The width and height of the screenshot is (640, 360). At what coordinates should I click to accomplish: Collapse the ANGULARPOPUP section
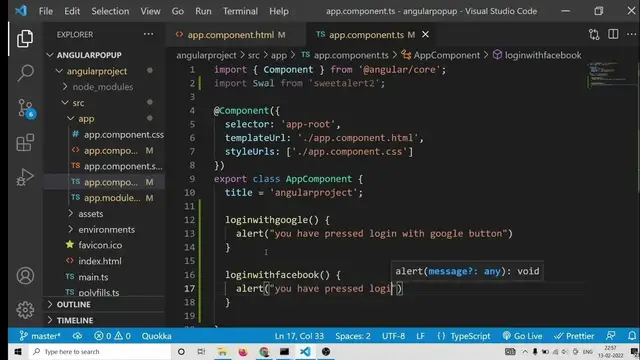click(89, 55)
